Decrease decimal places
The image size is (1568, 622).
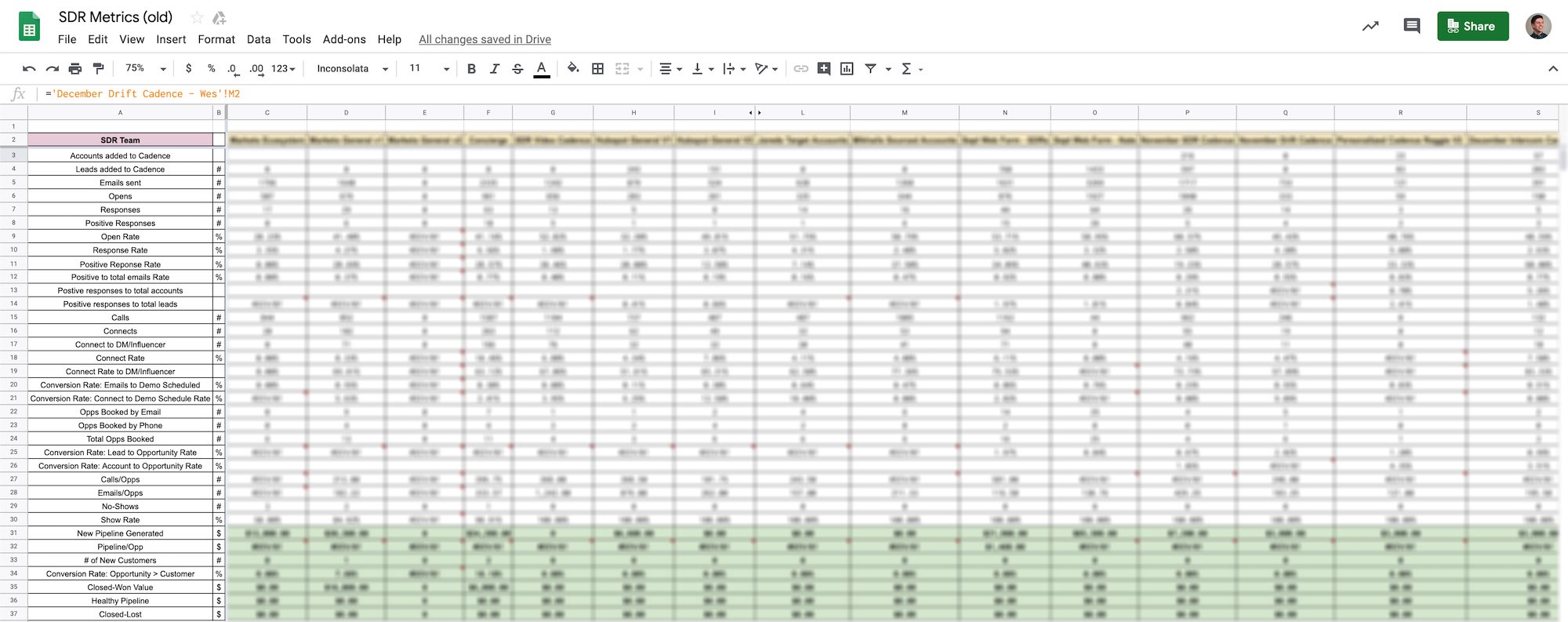[233, 69]
